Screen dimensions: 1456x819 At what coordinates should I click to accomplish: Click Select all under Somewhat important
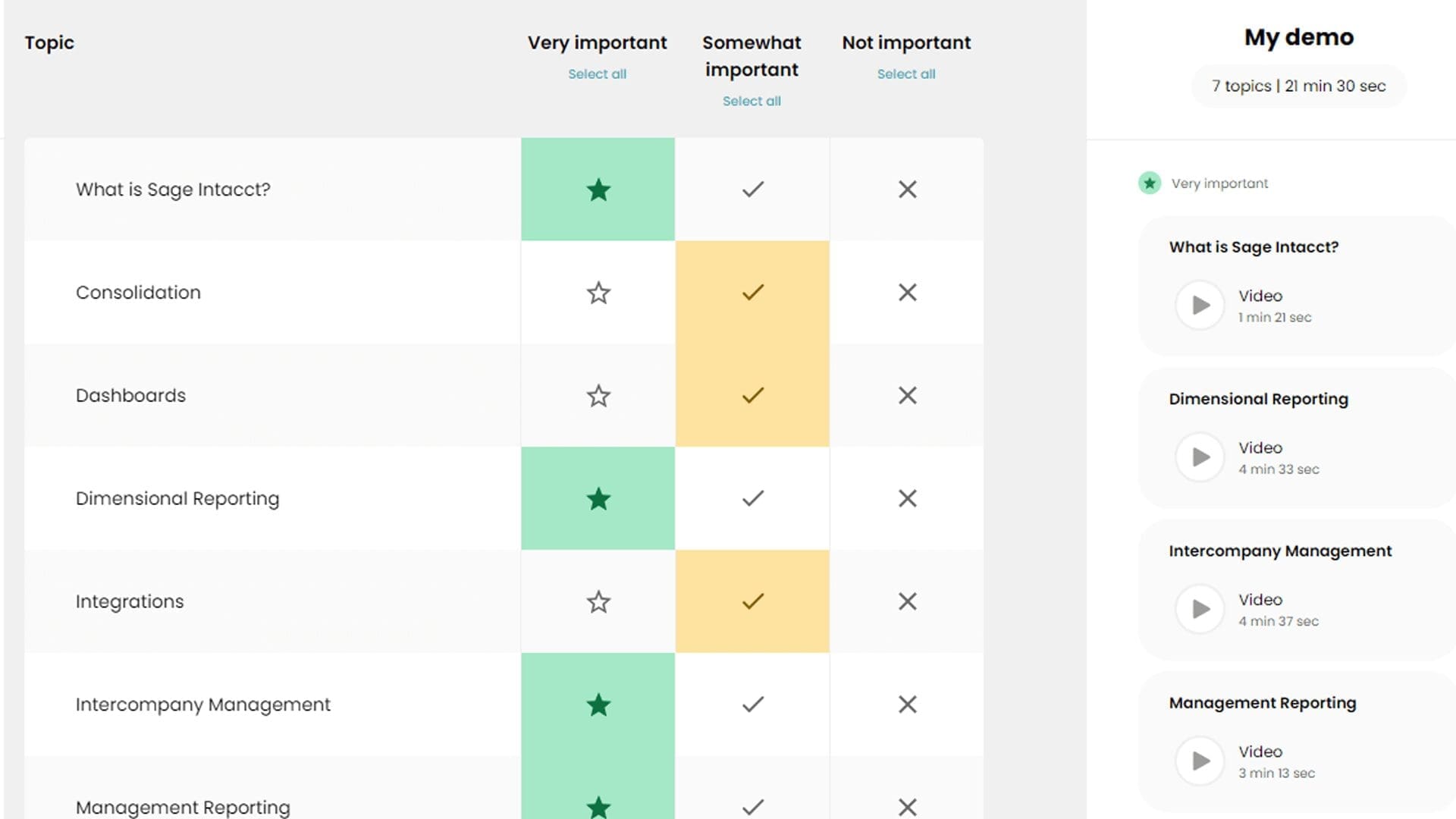pos(752,101)
